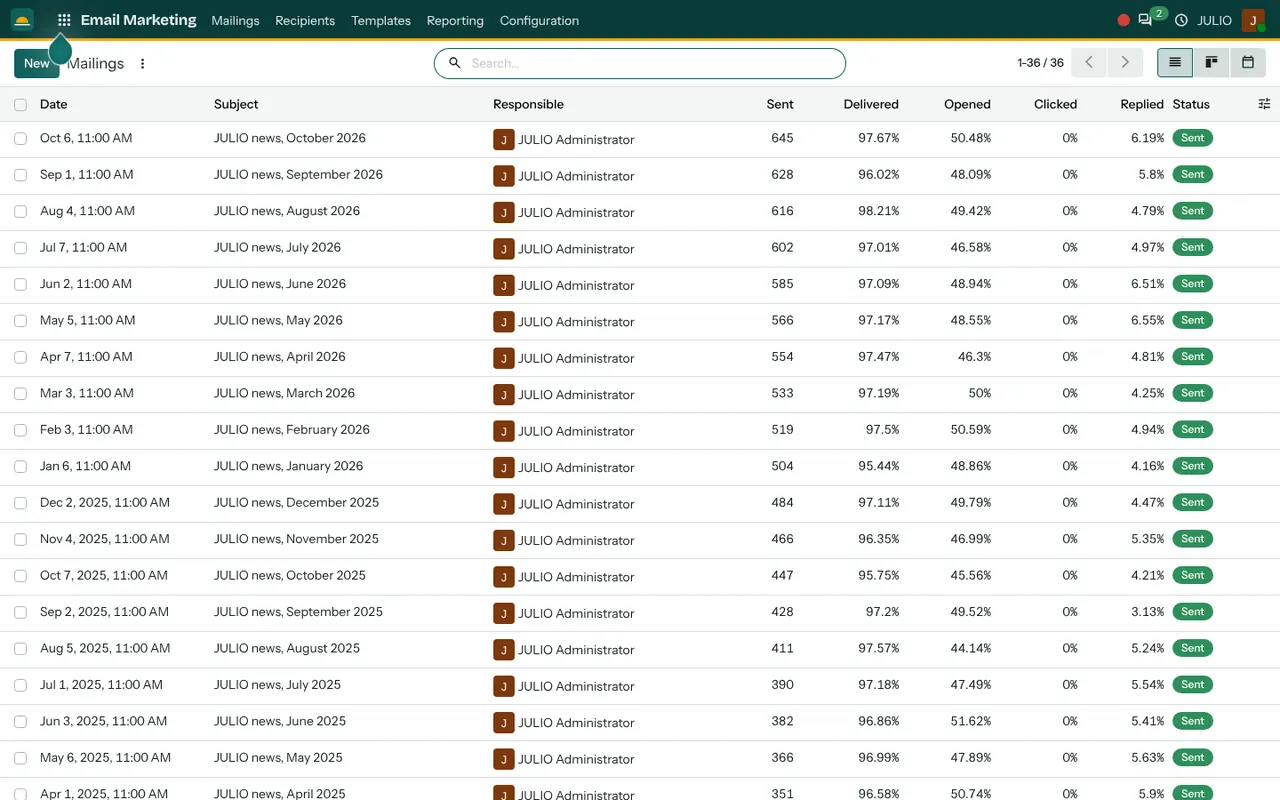Click avatar in October 2026 row
The image size is (1280, 800).
click(504, 139)
